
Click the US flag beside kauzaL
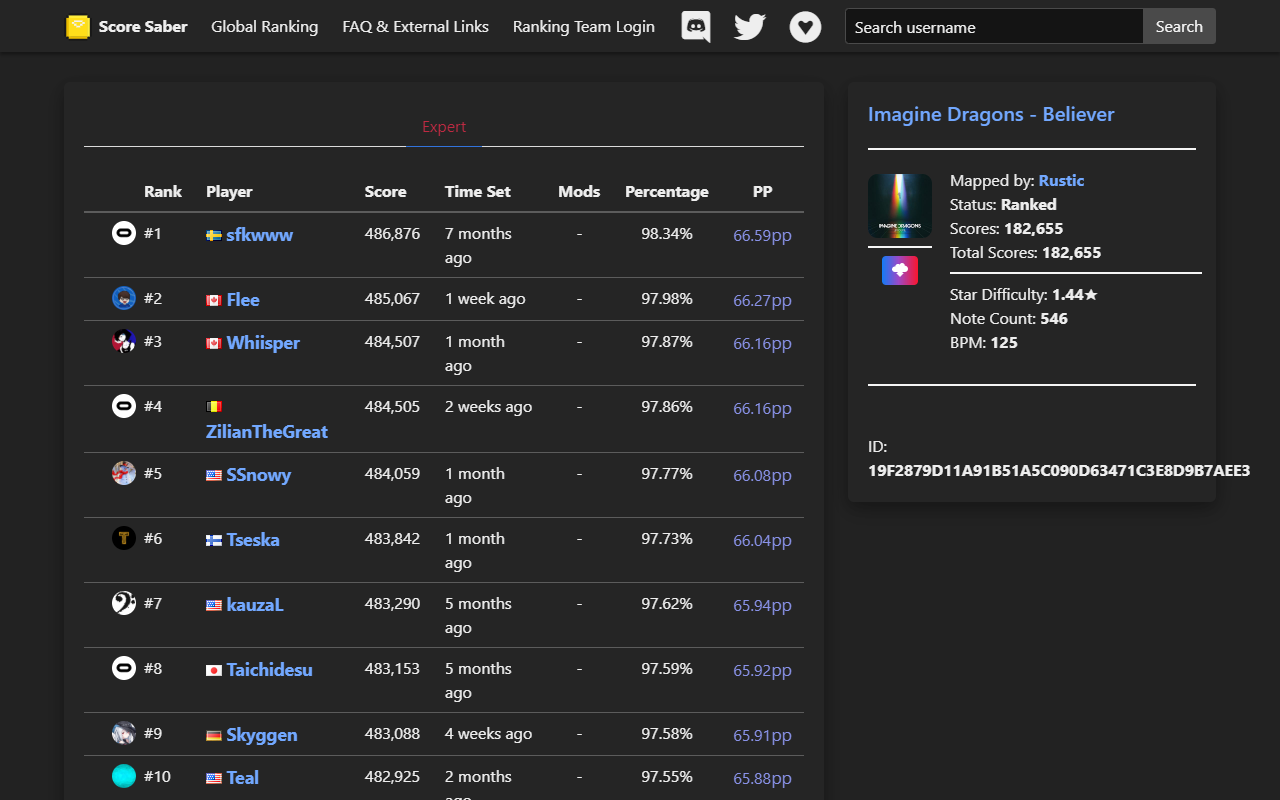pos(214,606)
